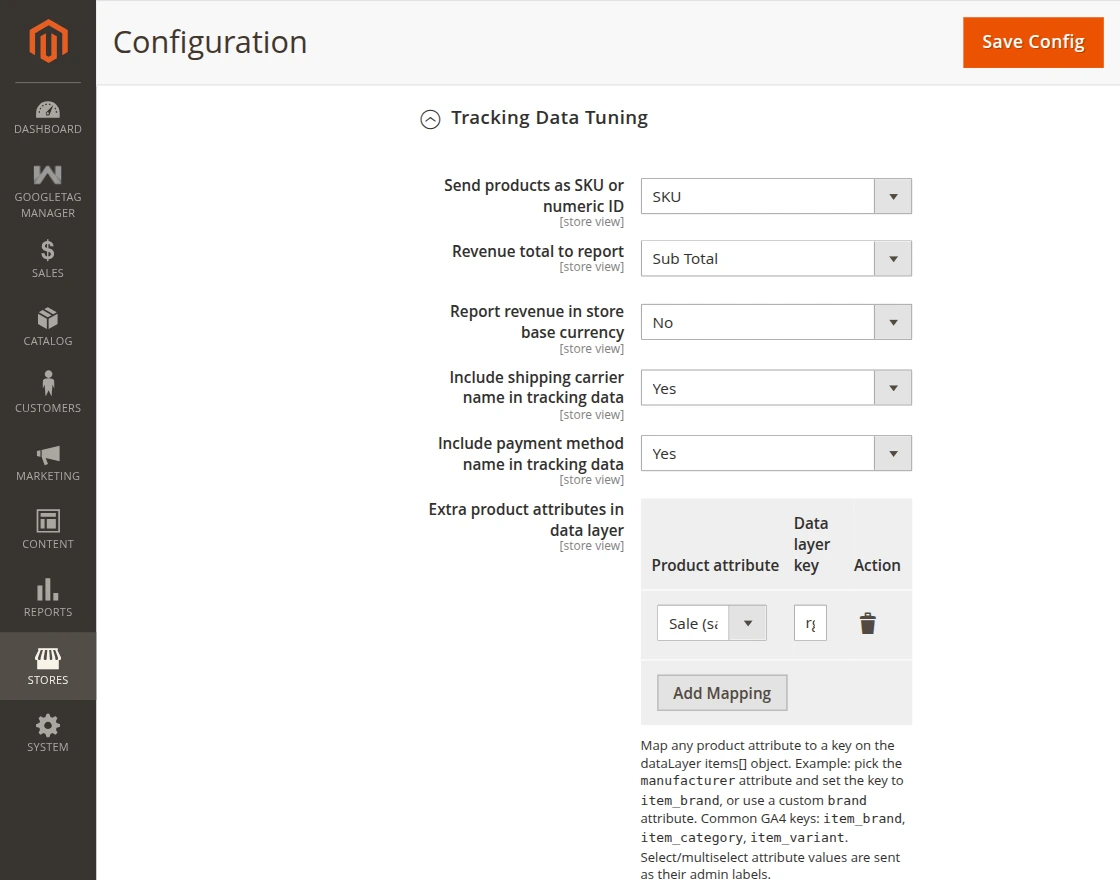The width and height of the screenshot is (1120, 880).
Task: Delete the Sale attribute mapping row
Action: coord(868,623)
